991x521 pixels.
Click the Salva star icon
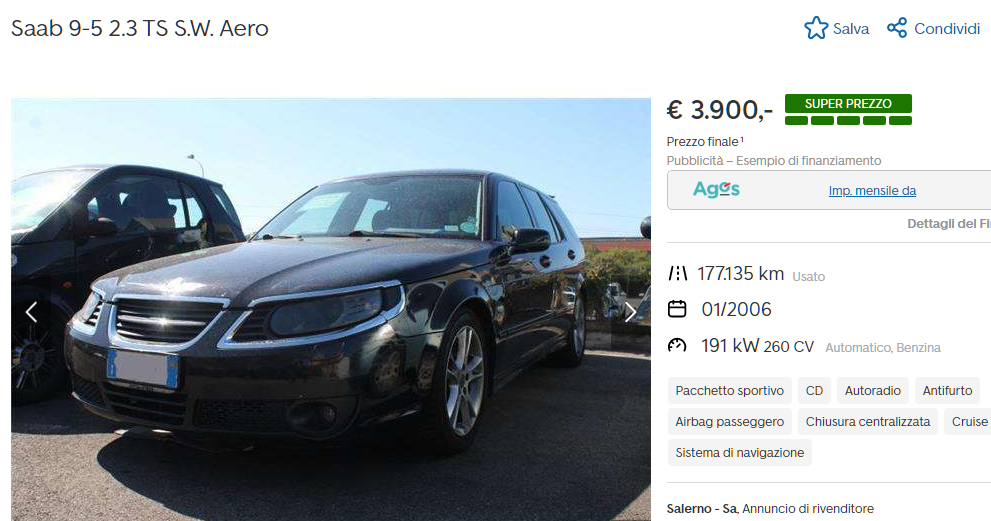point(816,28)
